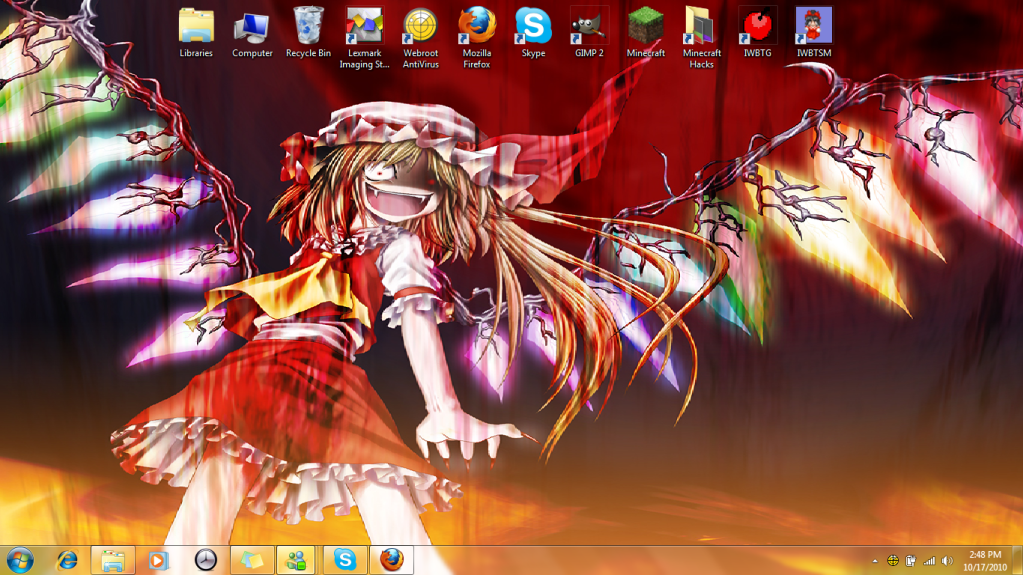
Task: Switch to Skype taskbar button
Action: coord(344,560)
